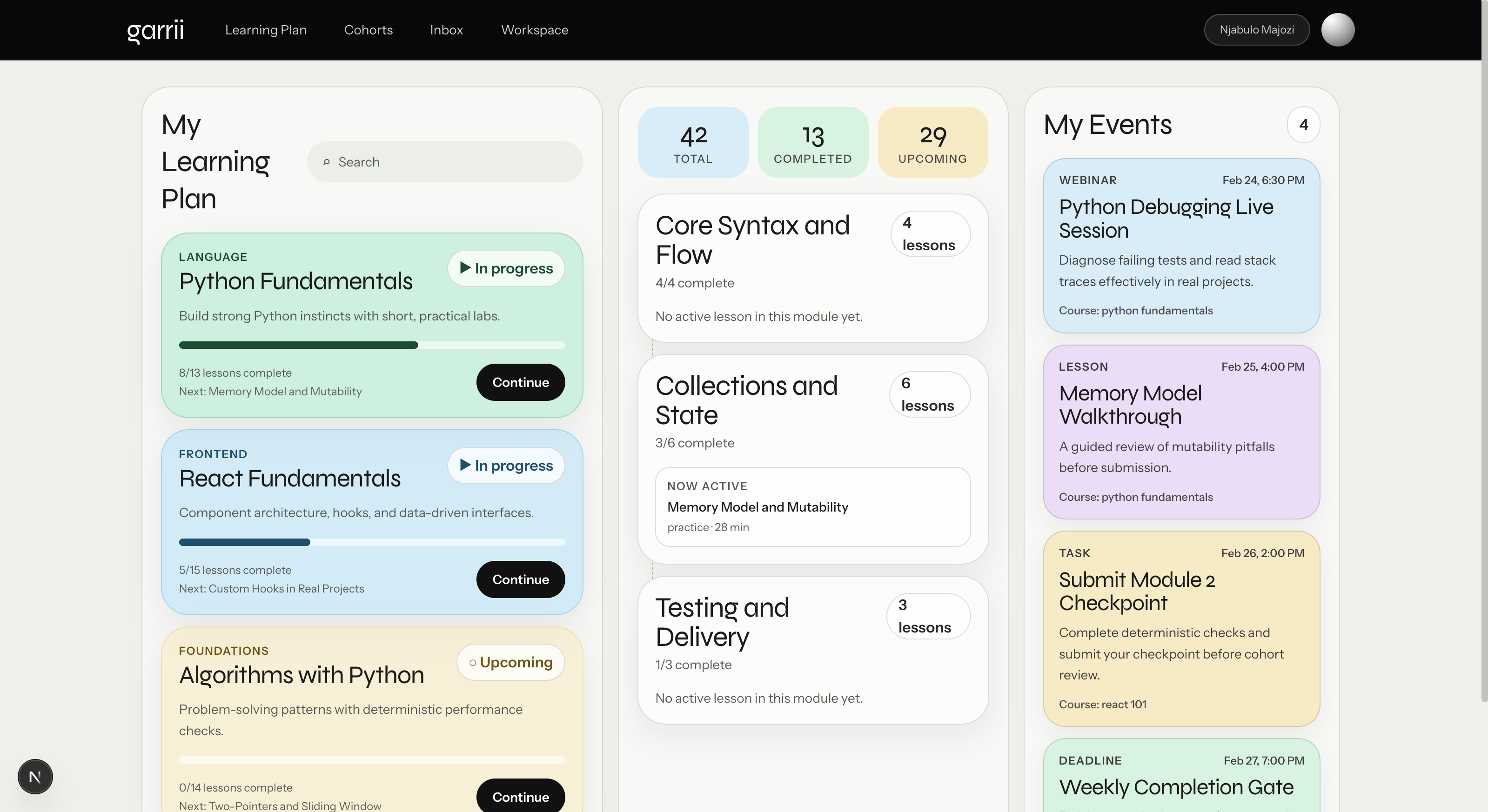The height and width of the screenshot is (812, 1488).
Task: Switch to the Workspace section
Action: [x=534, y=29]
